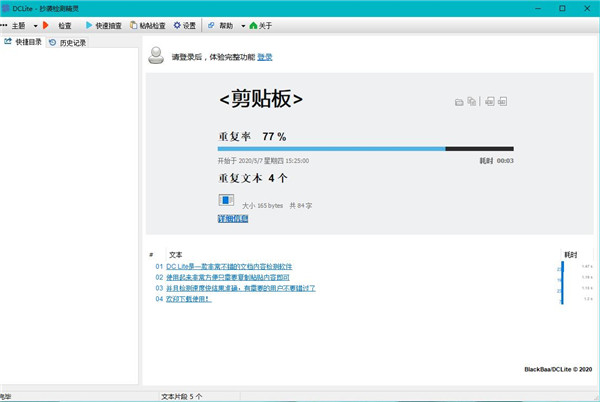
Task: Run 粘贴检查 paste check
Action: [x=149, y=25]
